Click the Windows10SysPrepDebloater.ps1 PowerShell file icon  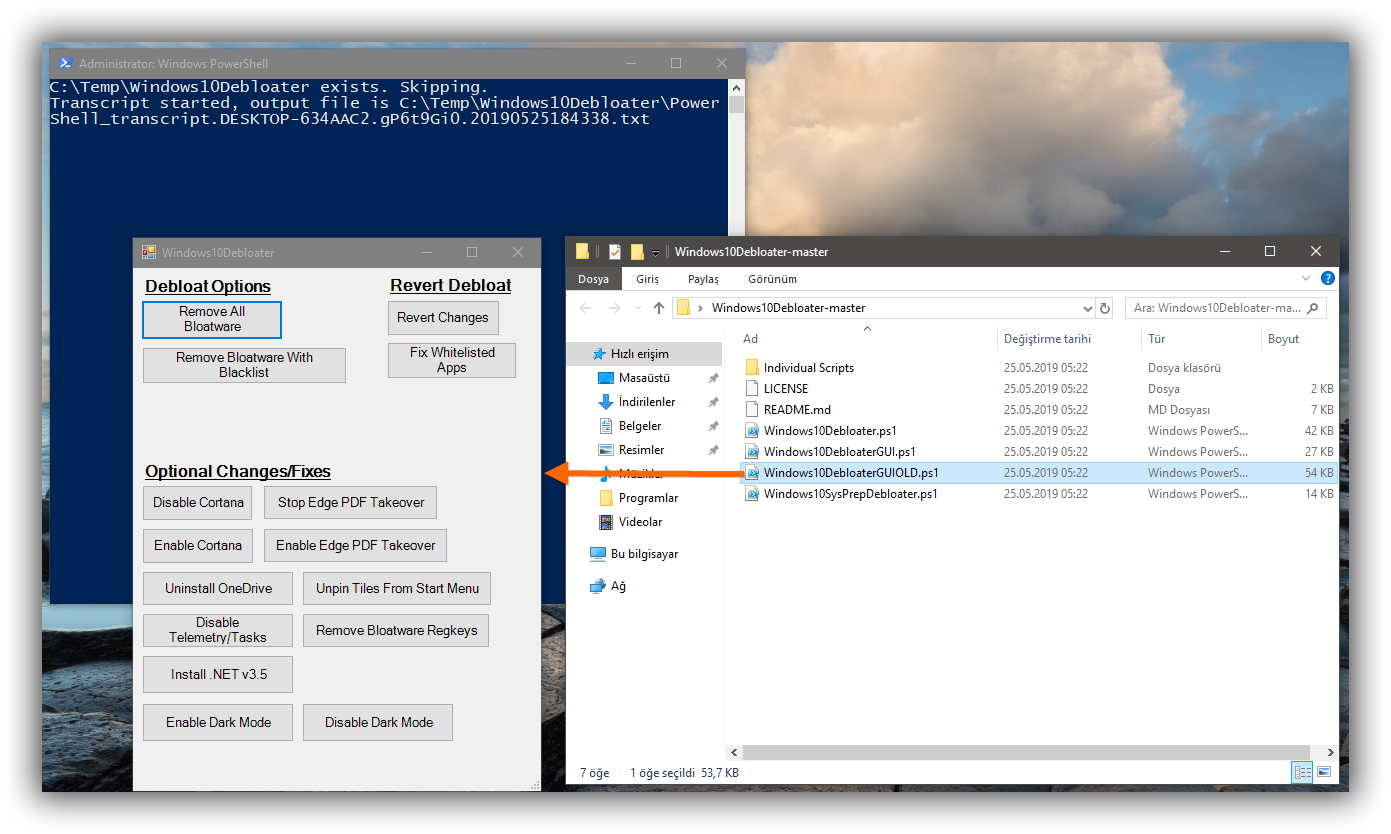pos(752,494)
